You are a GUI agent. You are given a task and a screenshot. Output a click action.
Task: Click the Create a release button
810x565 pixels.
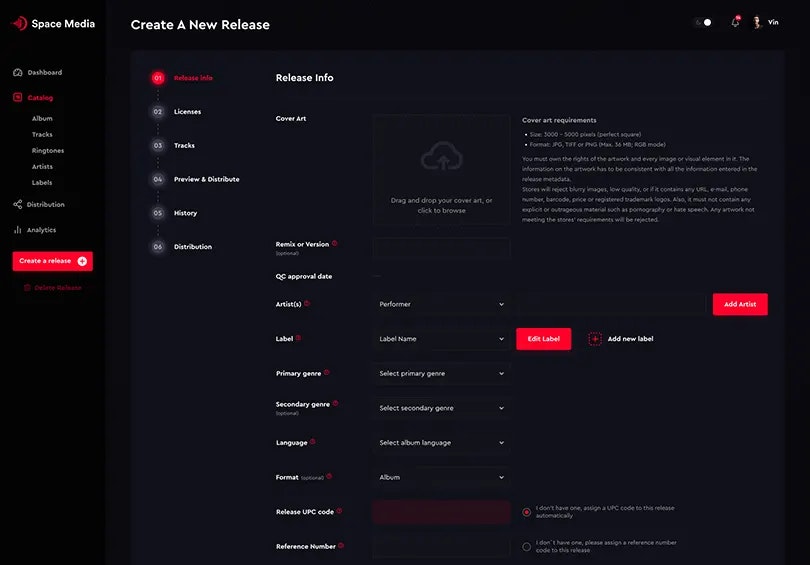coord(53,261)
